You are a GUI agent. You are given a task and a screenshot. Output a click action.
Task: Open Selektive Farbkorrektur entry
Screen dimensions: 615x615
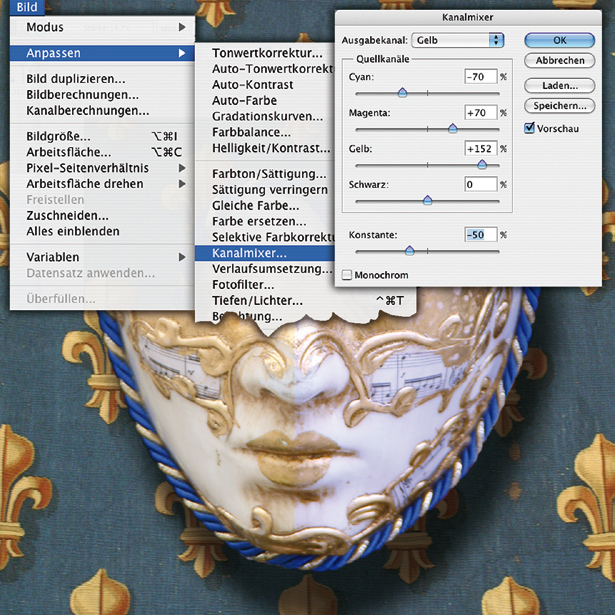click(273, 237)
